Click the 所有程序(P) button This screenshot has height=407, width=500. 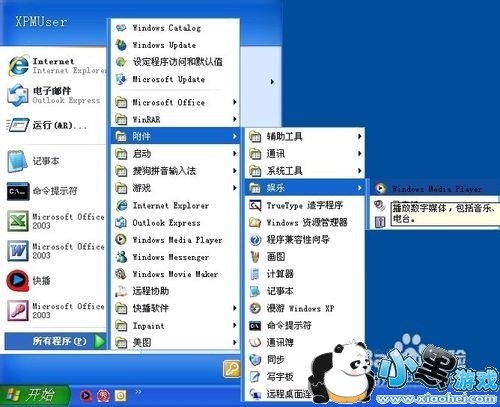pyautogui.click(x=56, y=341)
